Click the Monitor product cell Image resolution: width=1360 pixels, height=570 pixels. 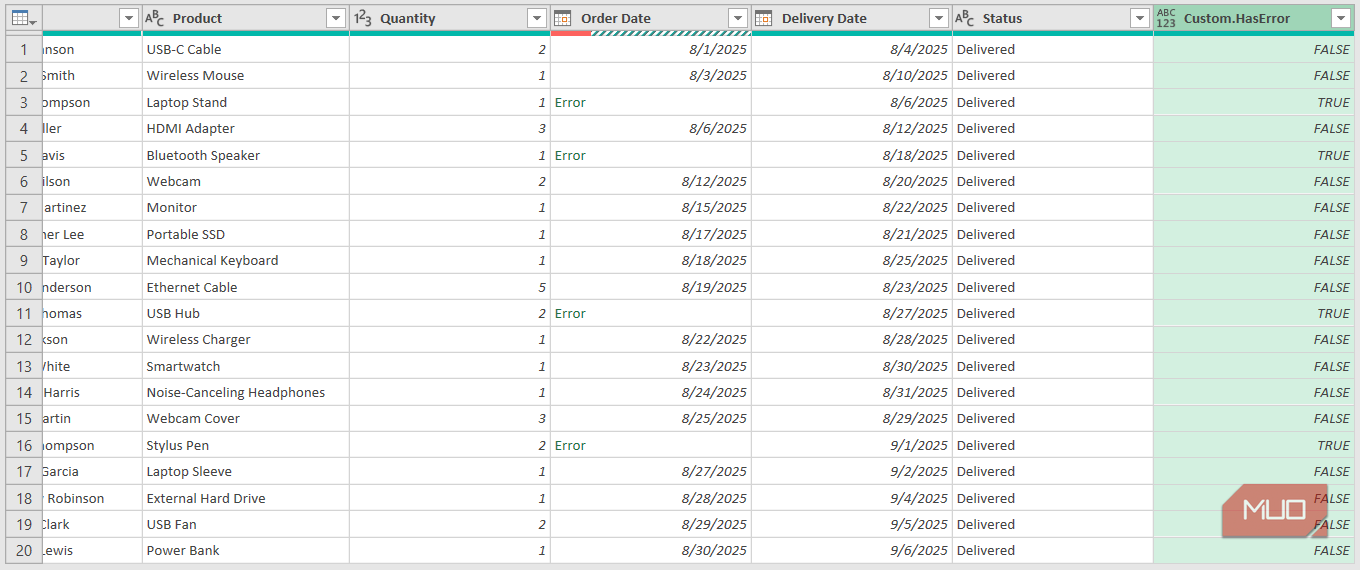(246, 207)
